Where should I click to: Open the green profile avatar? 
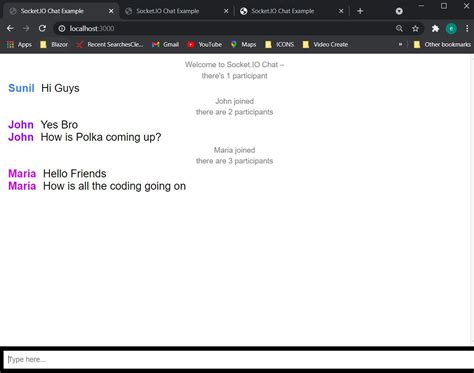[451, 29]
